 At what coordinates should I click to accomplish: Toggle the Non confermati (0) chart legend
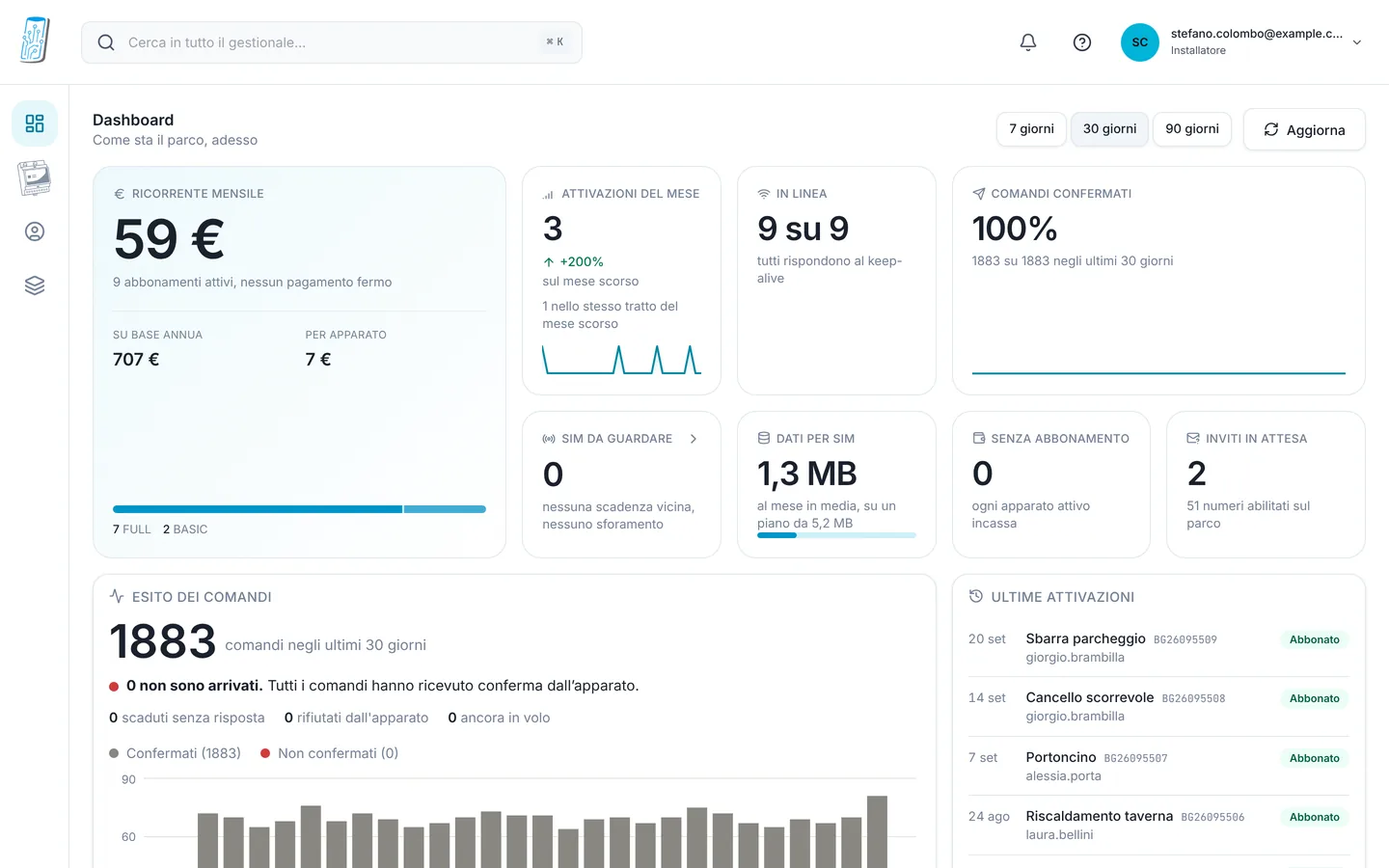329,753
